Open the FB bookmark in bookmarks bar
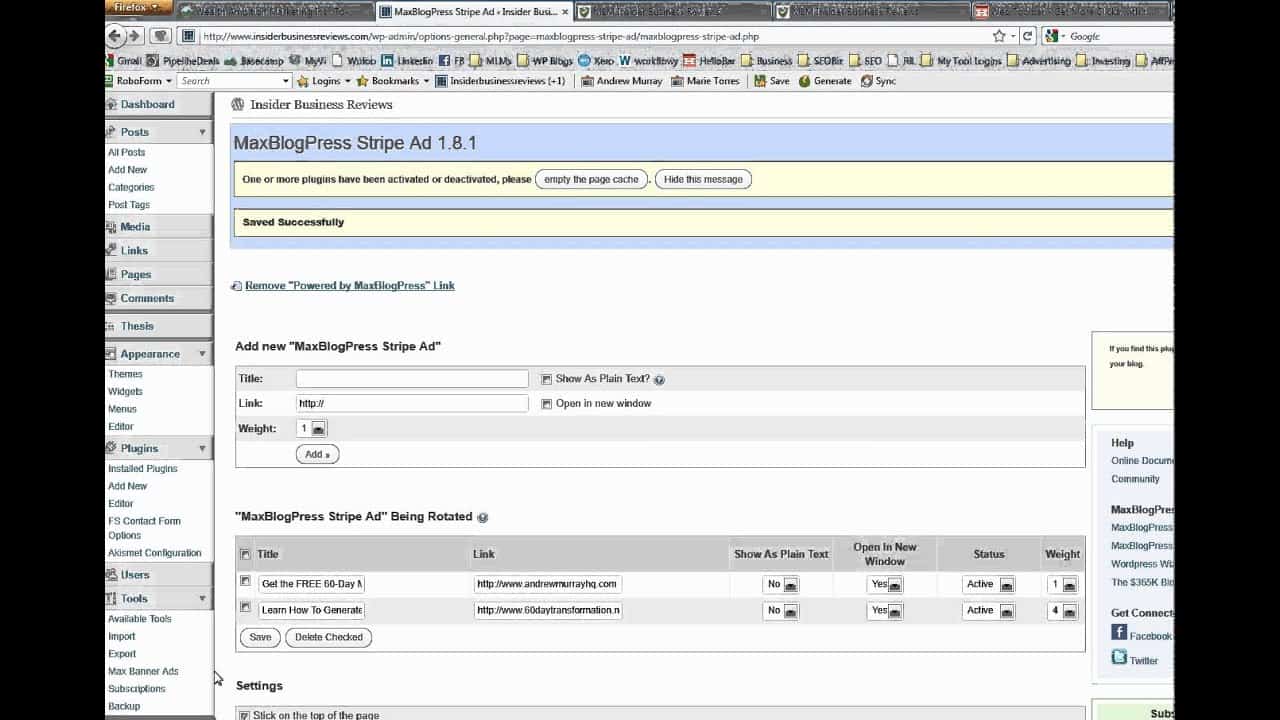This screenshot has width=1280, height=720. click(452, 61)
